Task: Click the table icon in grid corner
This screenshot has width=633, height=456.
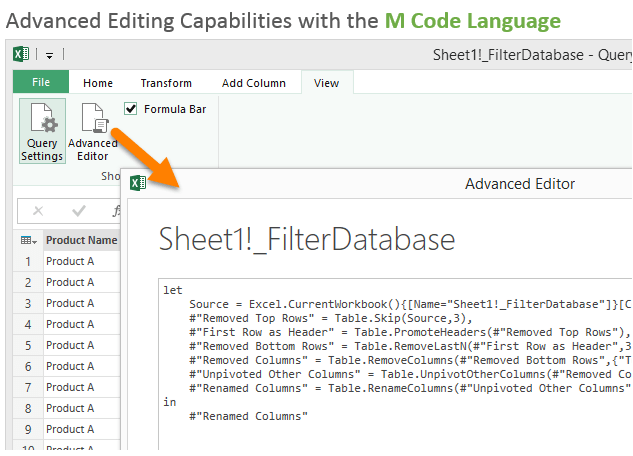Action: coord(25,241)
